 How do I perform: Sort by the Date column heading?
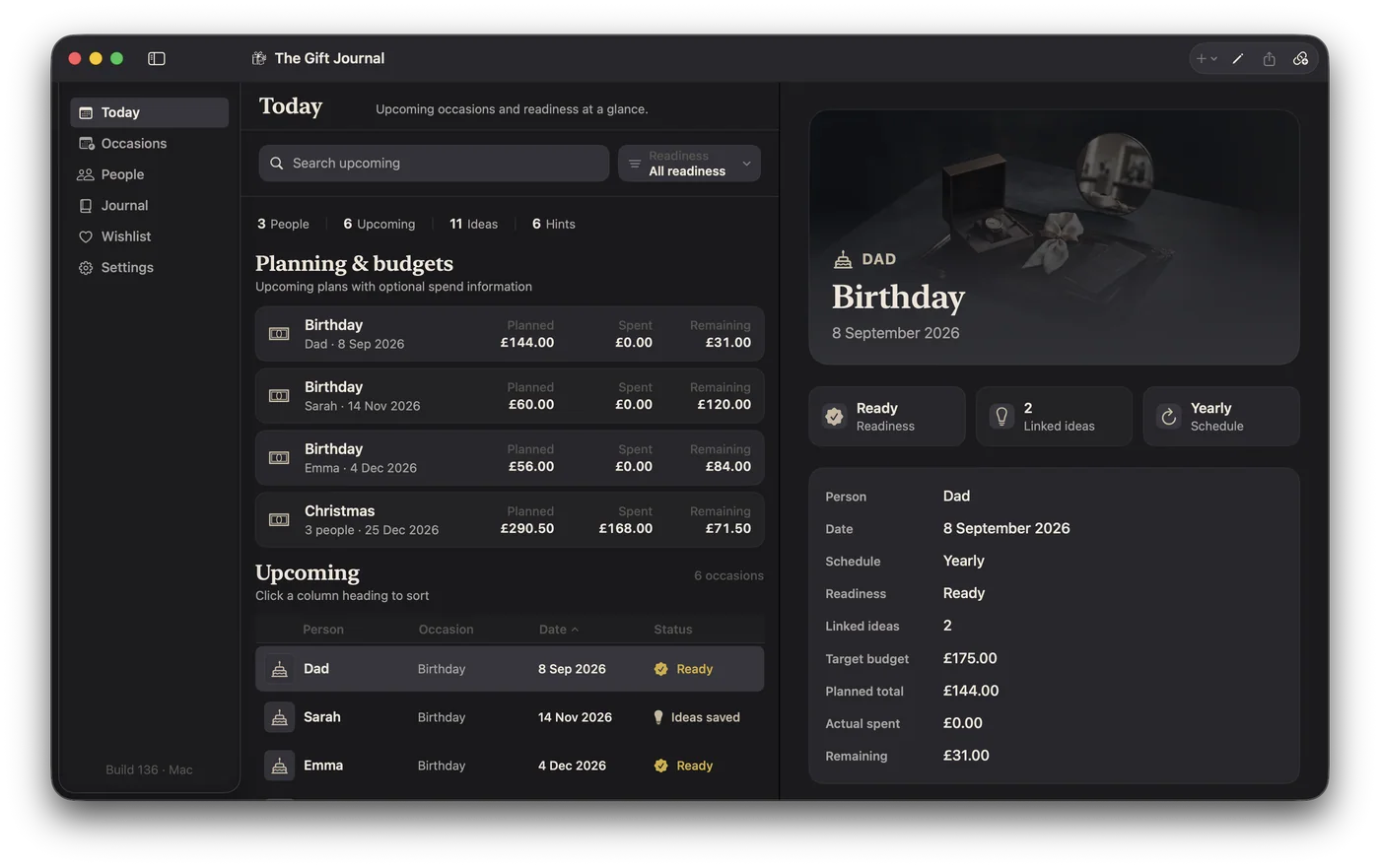[x=559, y=630]
